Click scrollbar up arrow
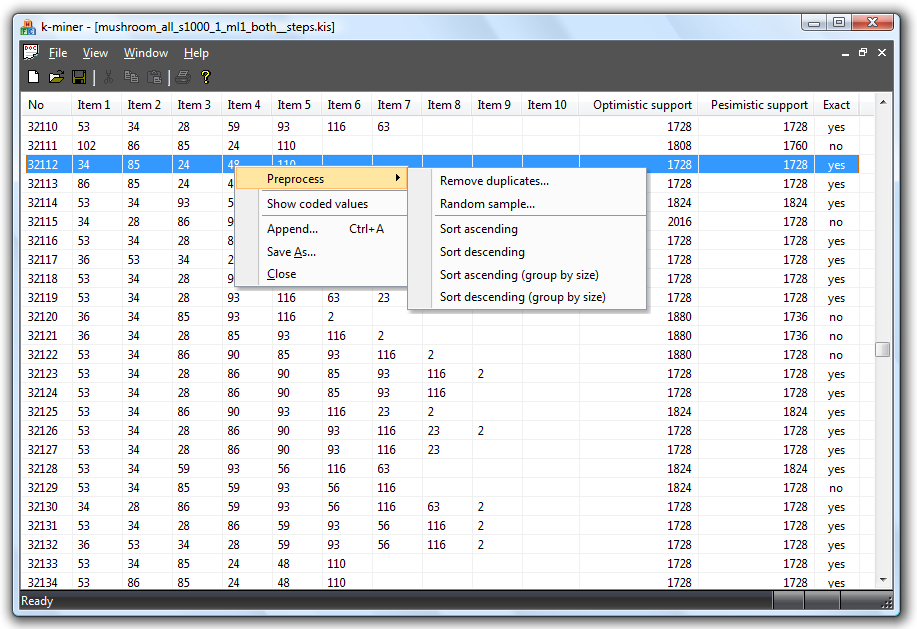The width and height of the screenshot is (917, 629). (x=883, y=102)
